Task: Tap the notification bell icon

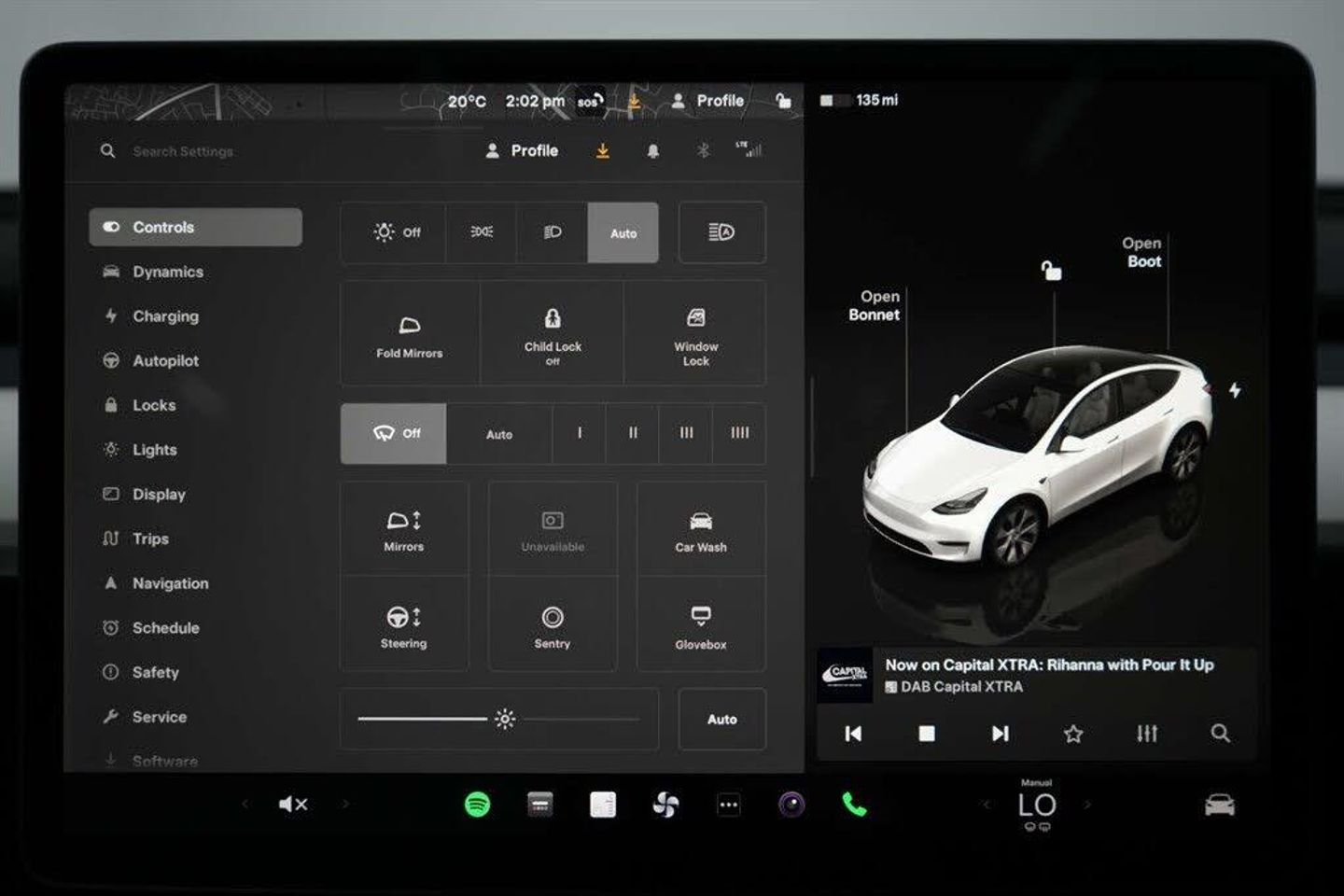Action: 653,151
